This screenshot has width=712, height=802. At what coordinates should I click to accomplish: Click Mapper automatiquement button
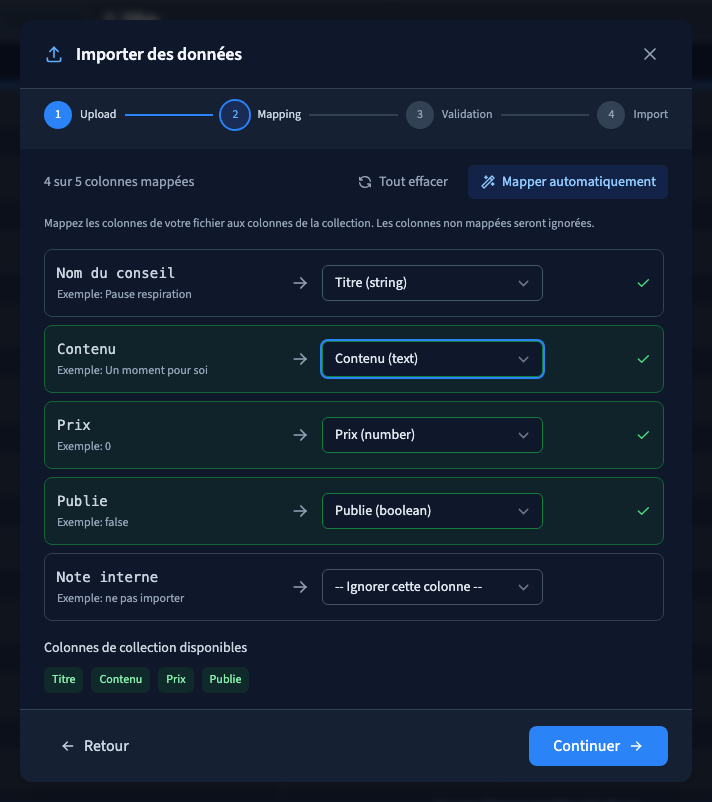point(568,182)
